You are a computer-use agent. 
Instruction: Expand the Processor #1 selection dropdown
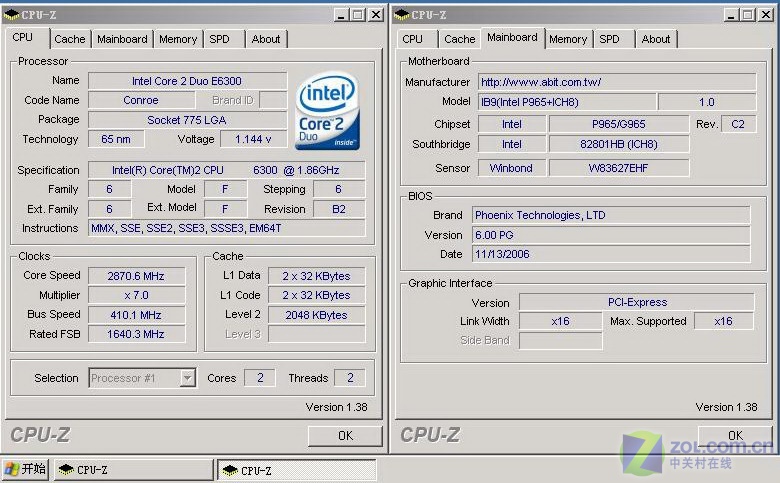click(x=187, y=378)
